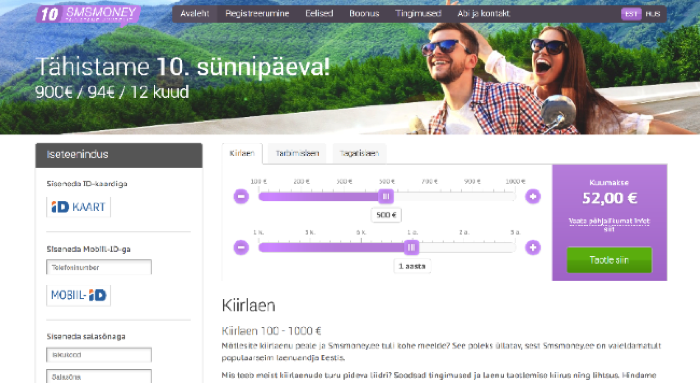The image size is (700, 383).
Task: Open the Tingimused menu item
Action: point(418,13)
